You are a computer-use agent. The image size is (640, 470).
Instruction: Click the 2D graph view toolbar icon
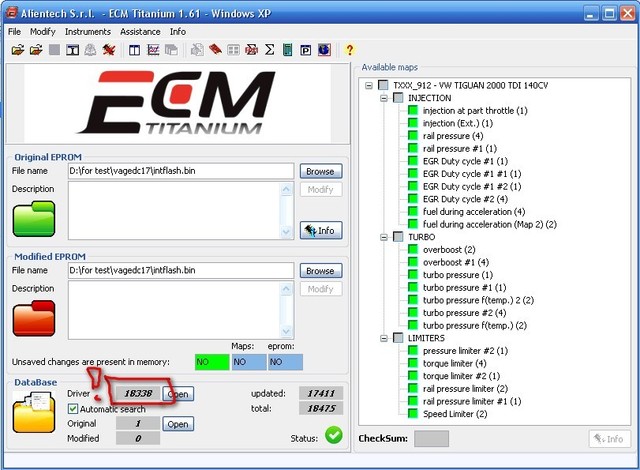pos(153,50)
